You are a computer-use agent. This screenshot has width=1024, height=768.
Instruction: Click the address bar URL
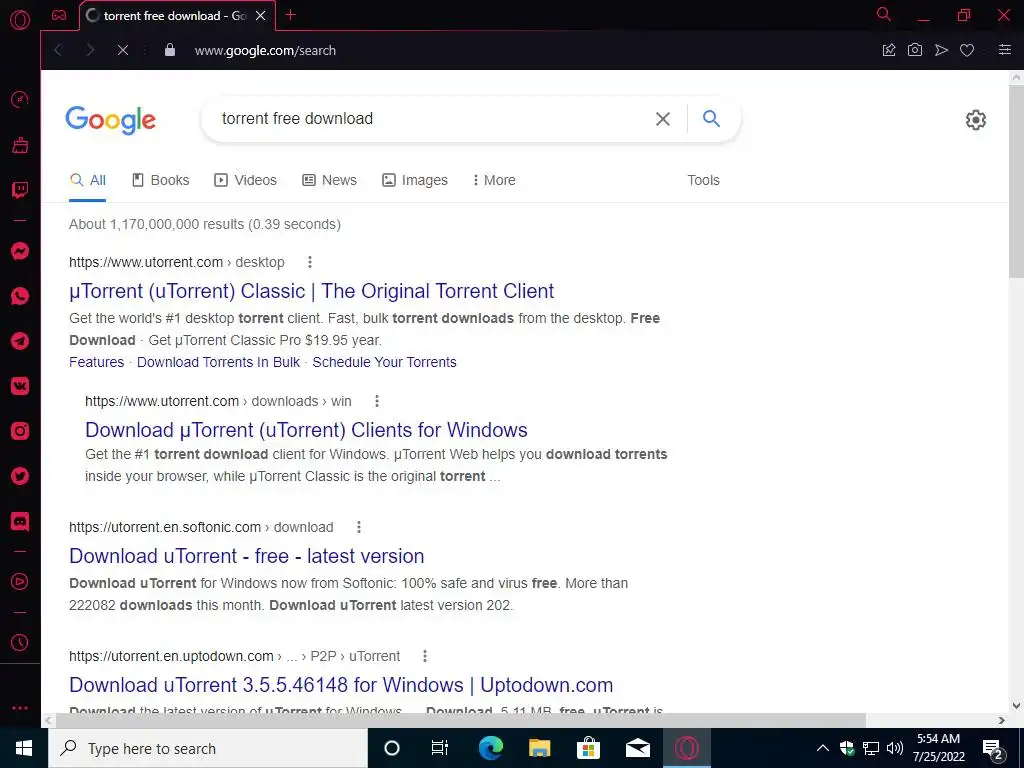[x=265, y=50]
